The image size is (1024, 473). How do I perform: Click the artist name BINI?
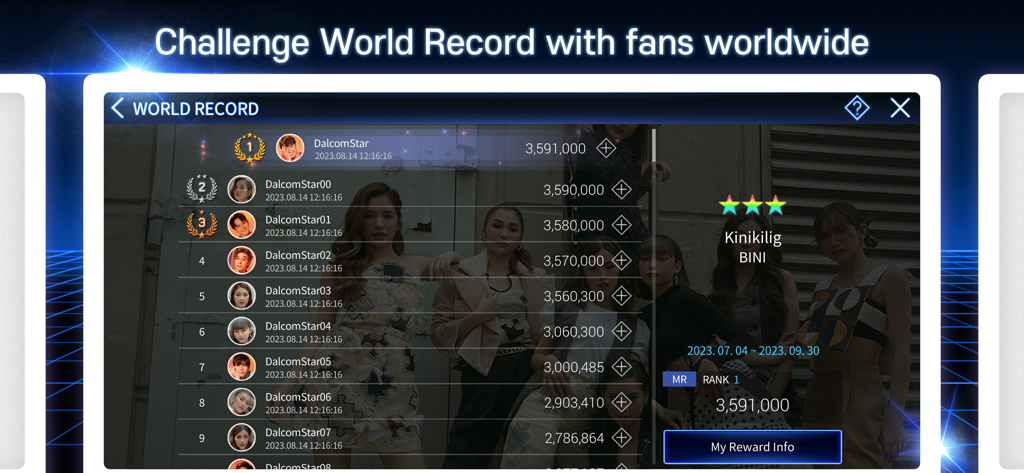point(752,258)
